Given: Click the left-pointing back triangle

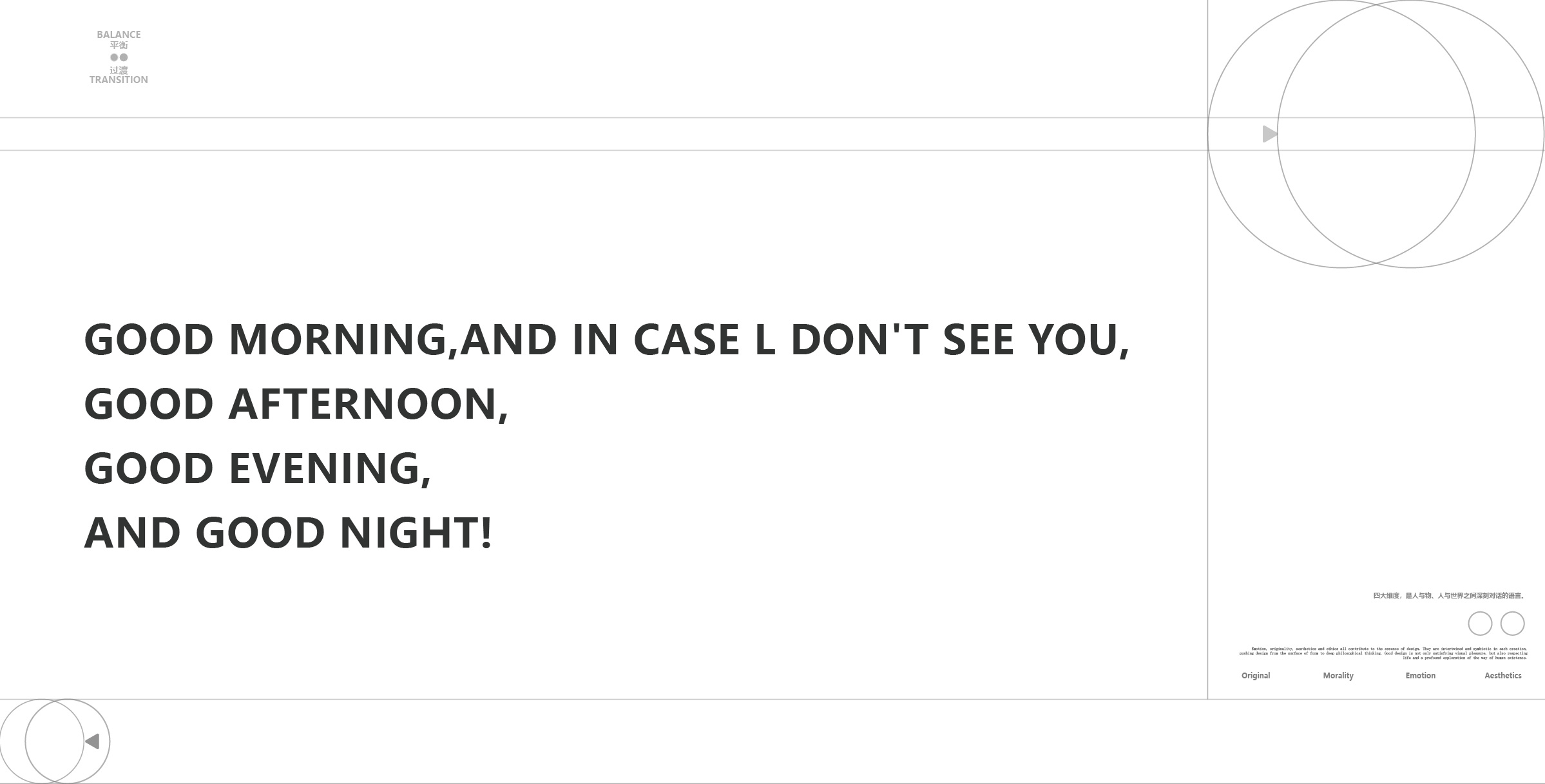Looking at the screenshot, I should [93, 741].
